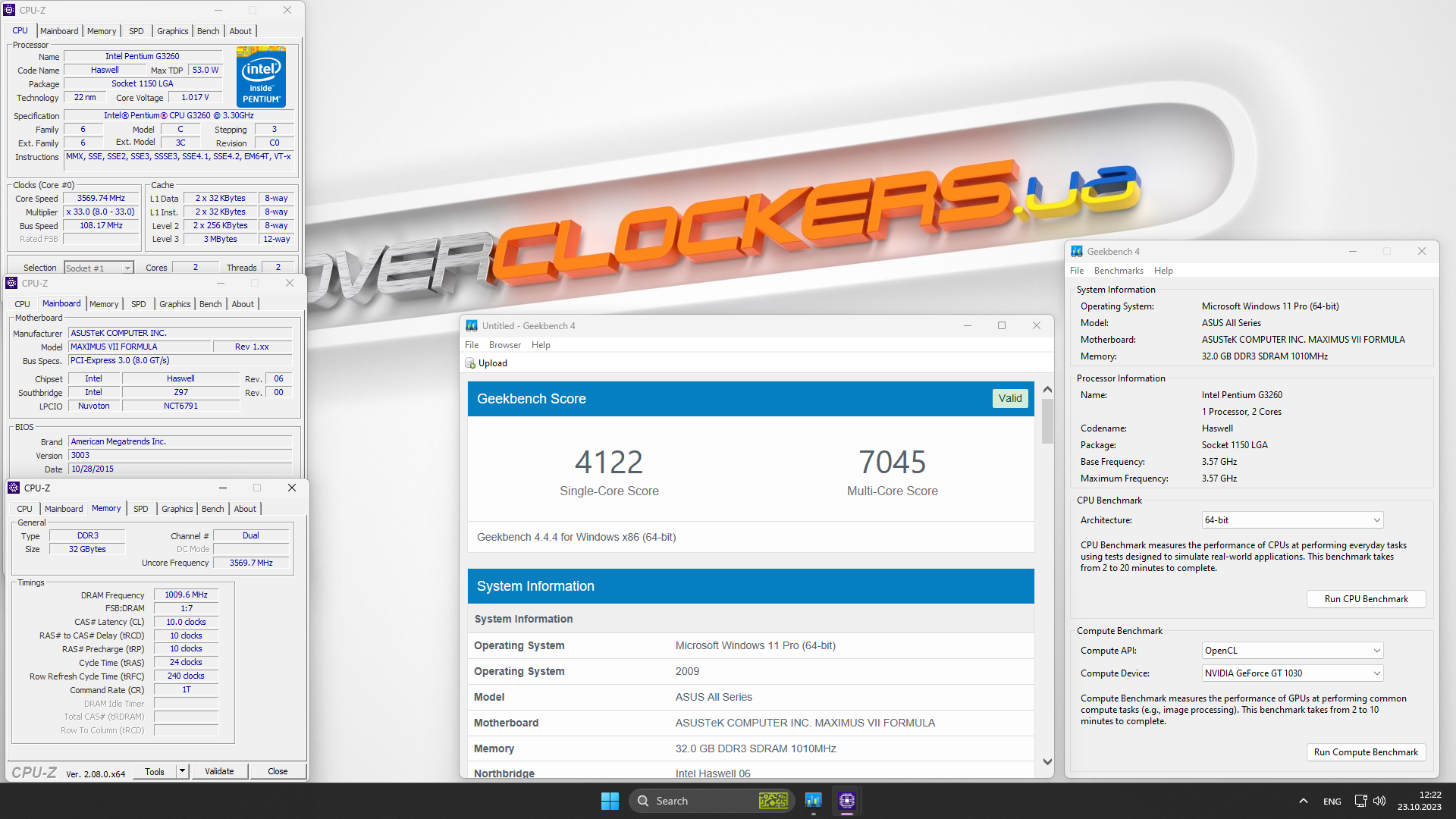
Task: Click Run CPU Benchmark button
Action: 1366,599
